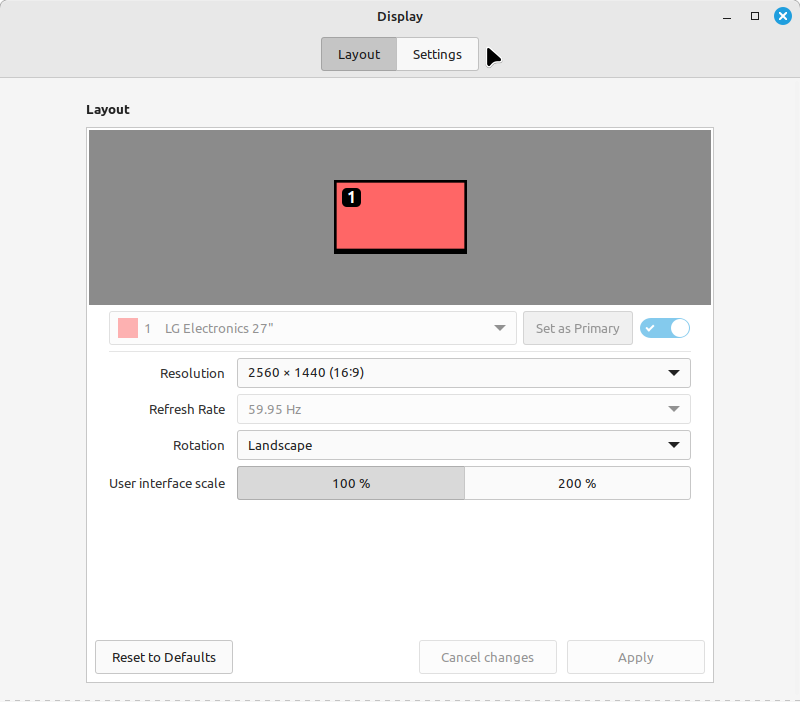The height and width of the screenshot is (702, 800).
Task: Minimize the Display window
Action: (727, 17)
